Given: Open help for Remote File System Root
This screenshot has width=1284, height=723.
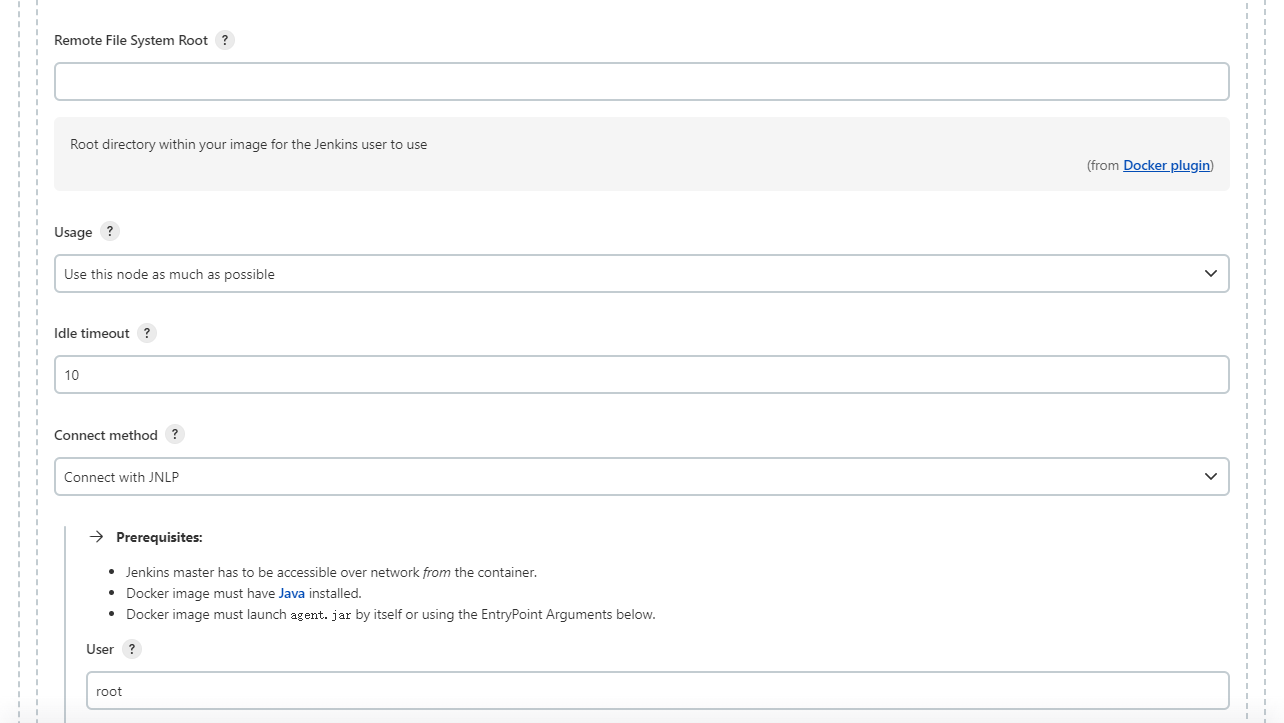Looking at the screenshot, I should tap(225, 40).
